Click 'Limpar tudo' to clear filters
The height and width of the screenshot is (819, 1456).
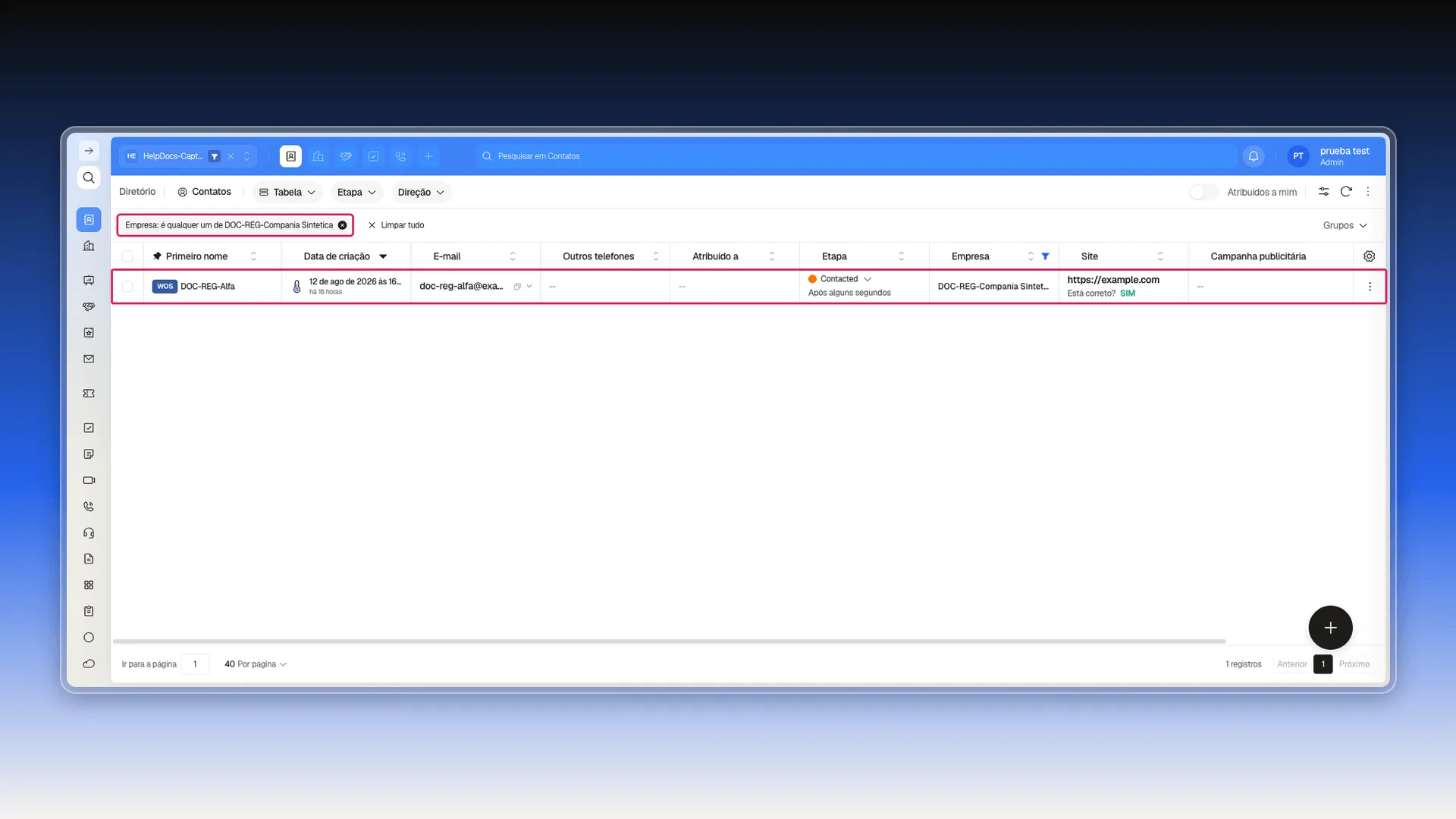click(396, 225)
